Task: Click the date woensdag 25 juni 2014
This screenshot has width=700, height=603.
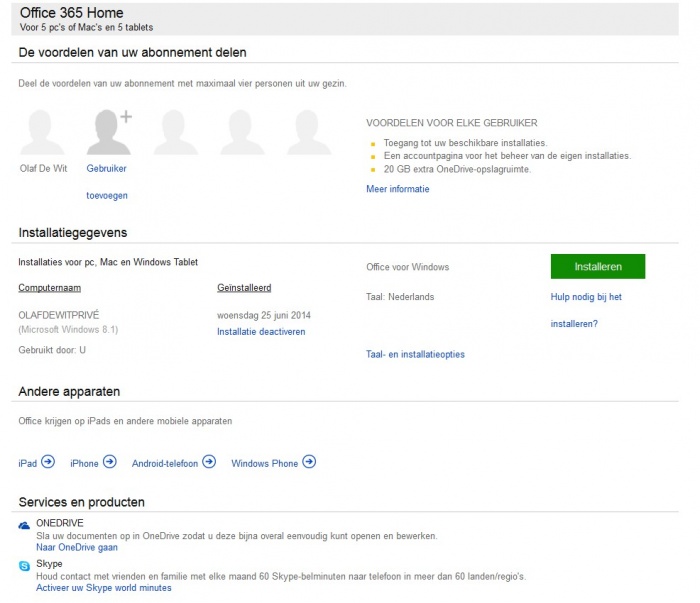Action: click(x=264, y=315)
